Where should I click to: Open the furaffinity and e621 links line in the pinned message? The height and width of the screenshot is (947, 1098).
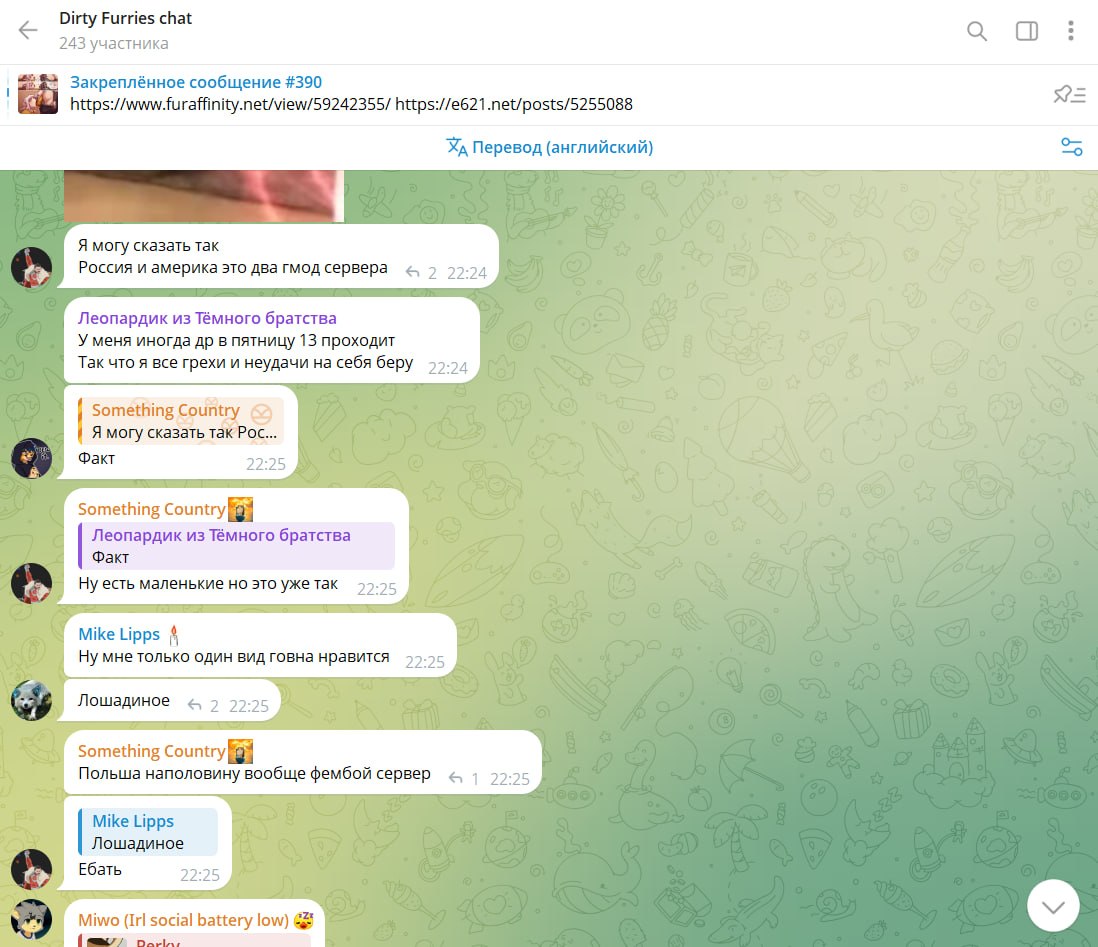coord(351,104)
